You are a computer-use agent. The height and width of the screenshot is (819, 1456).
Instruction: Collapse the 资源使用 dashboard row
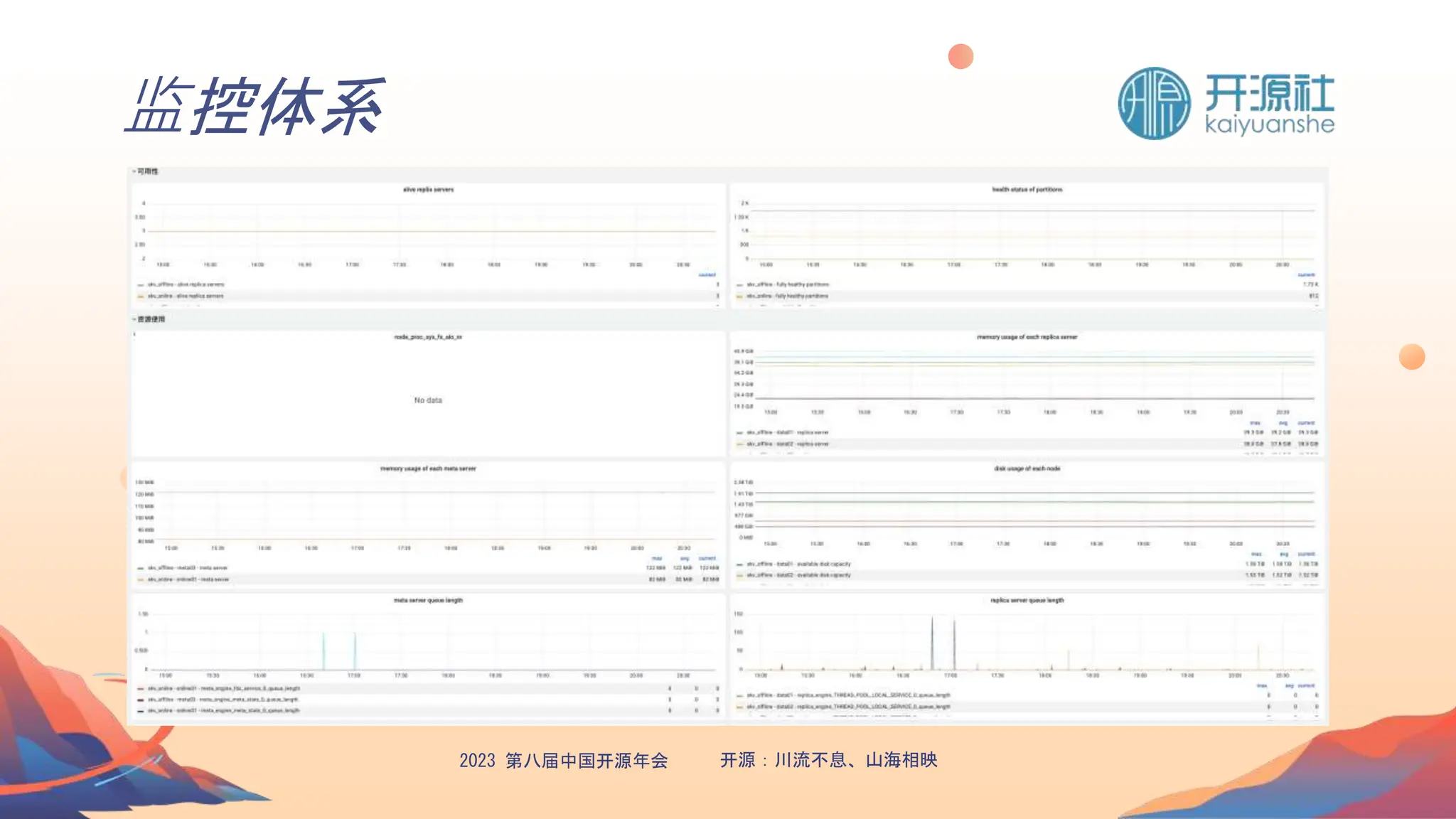coord(150,319)
